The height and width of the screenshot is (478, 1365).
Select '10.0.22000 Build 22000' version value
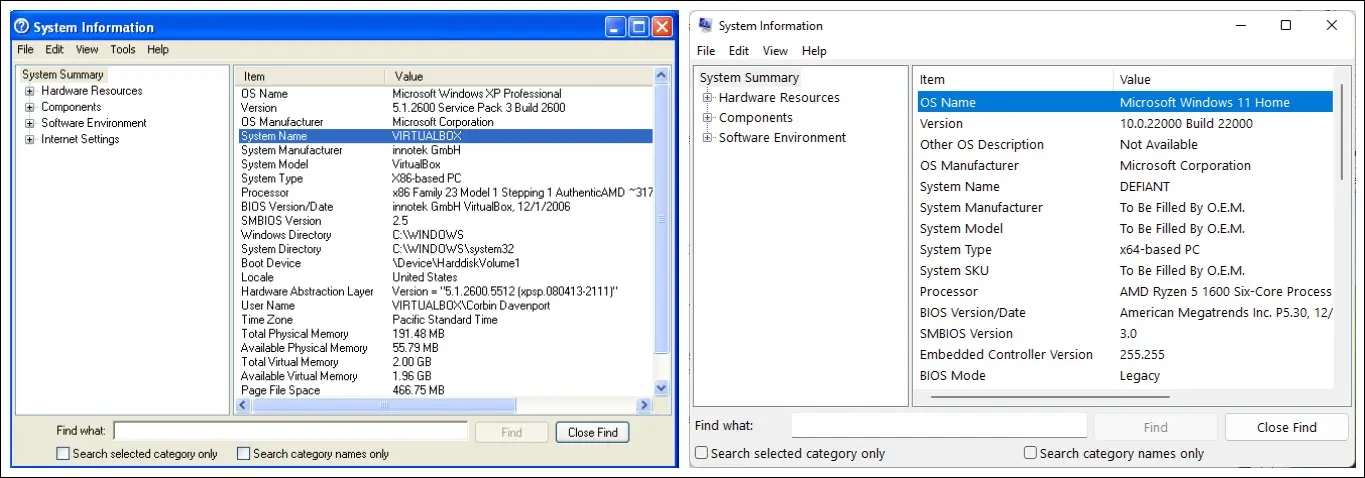coord(1186,123)
